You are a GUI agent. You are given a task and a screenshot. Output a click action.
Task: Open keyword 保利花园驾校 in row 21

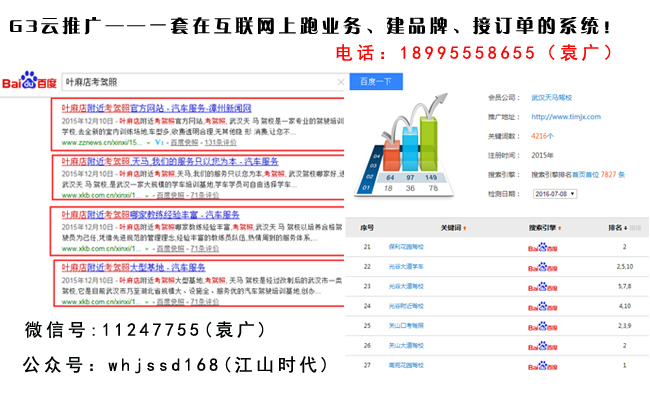(406, 247)
